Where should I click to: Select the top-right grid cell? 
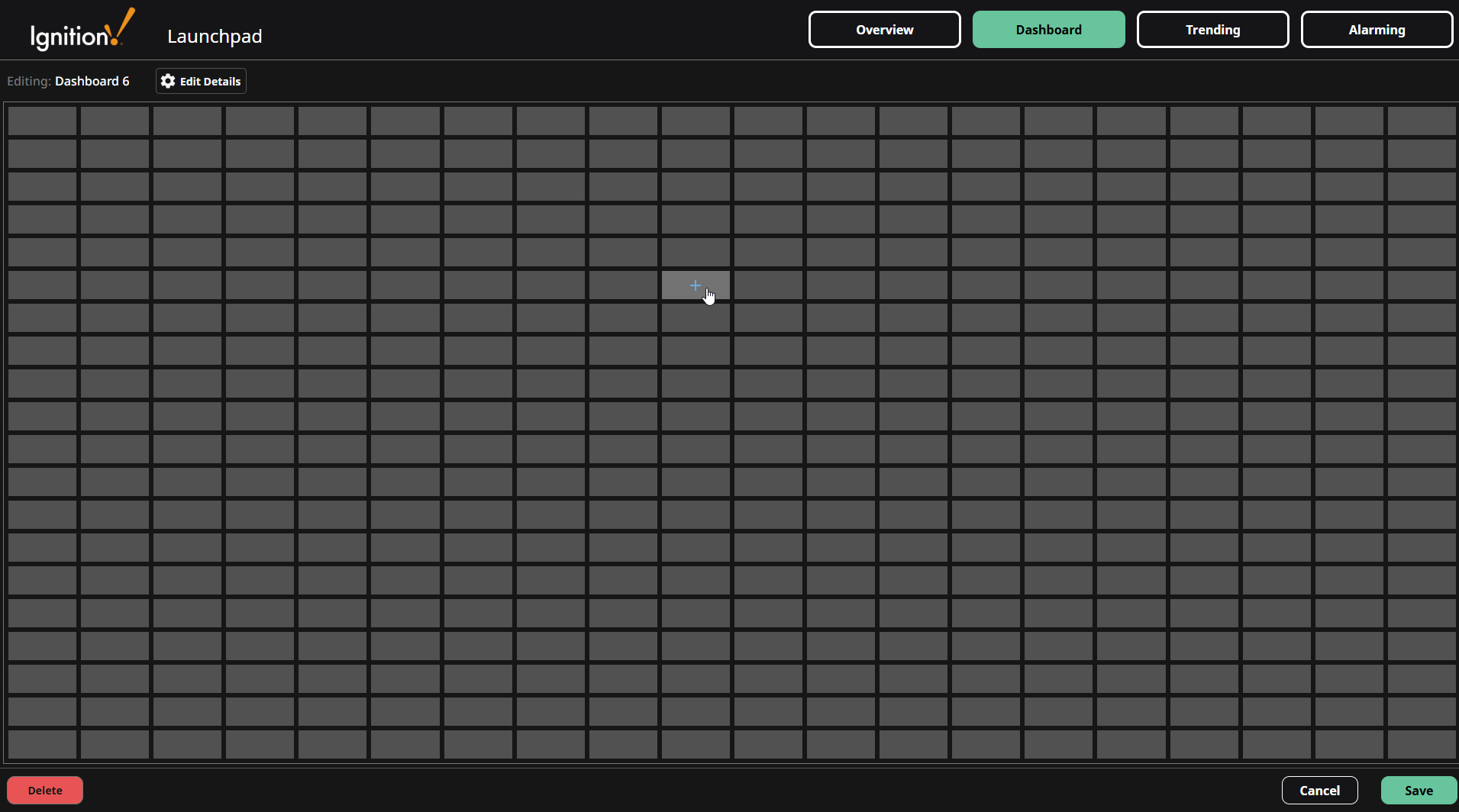pos(1422,120)
